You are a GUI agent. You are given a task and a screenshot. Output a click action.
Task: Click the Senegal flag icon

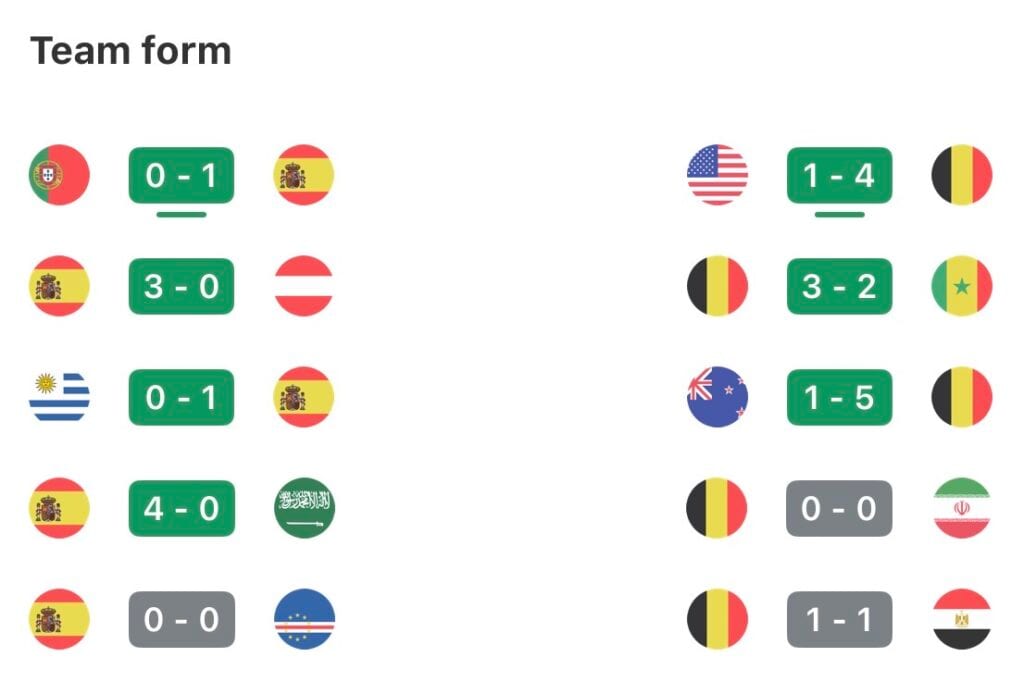coord(961,286)
